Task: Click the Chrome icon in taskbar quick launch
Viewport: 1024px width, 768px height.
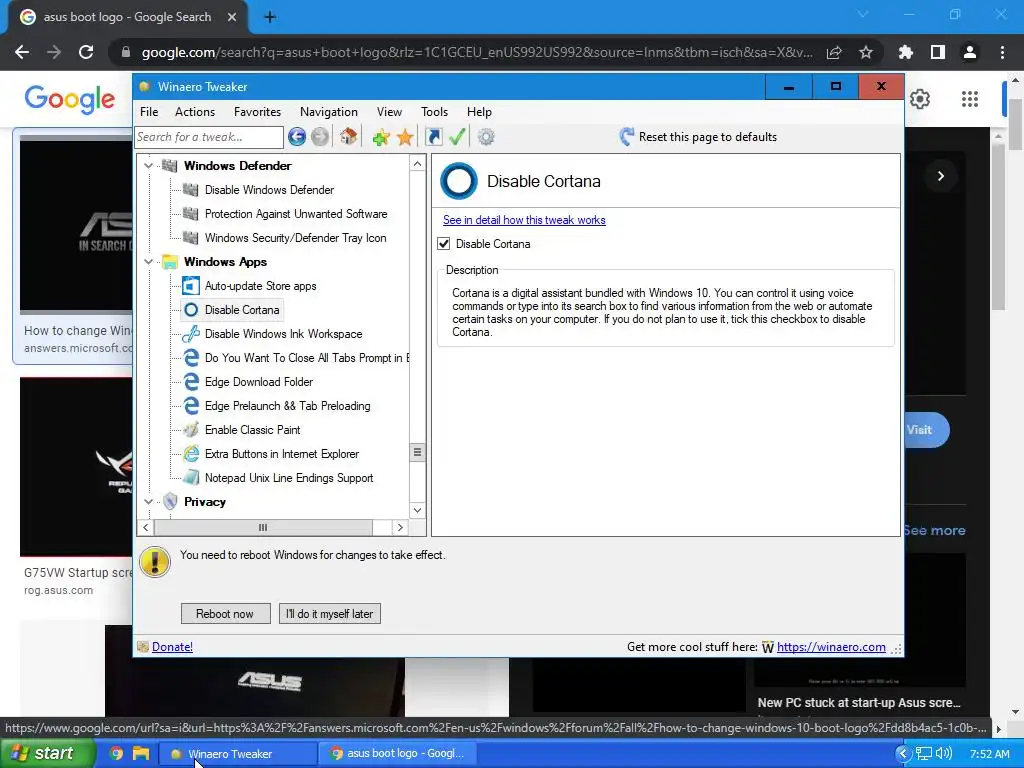Action: 116,753
